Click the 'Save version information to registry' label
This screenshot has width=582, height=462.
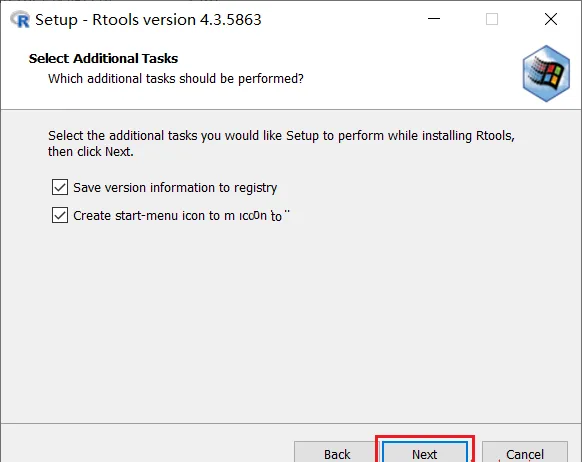click(175, 188)
